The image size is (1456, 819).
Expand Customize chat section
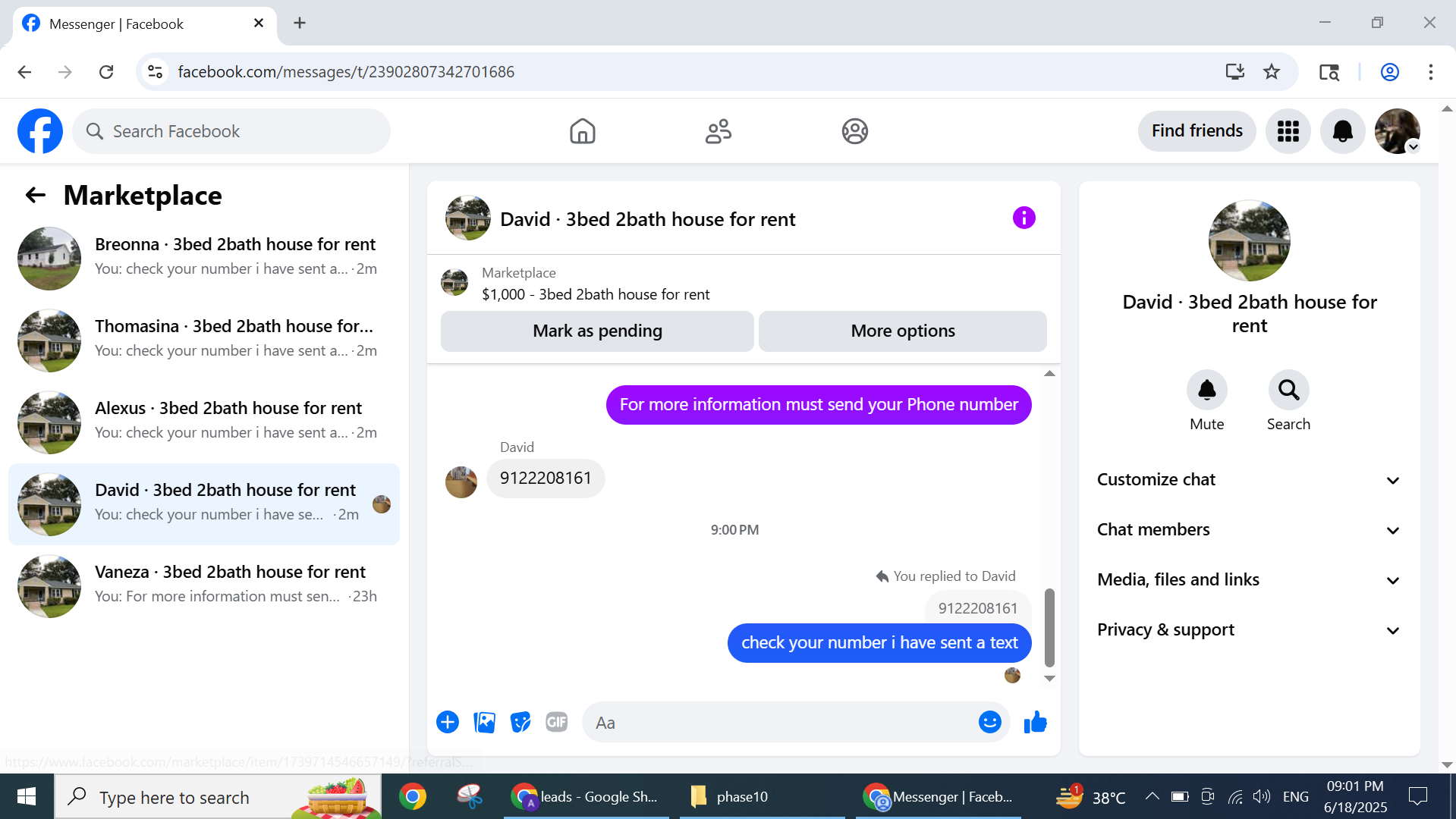[1249, 480]
